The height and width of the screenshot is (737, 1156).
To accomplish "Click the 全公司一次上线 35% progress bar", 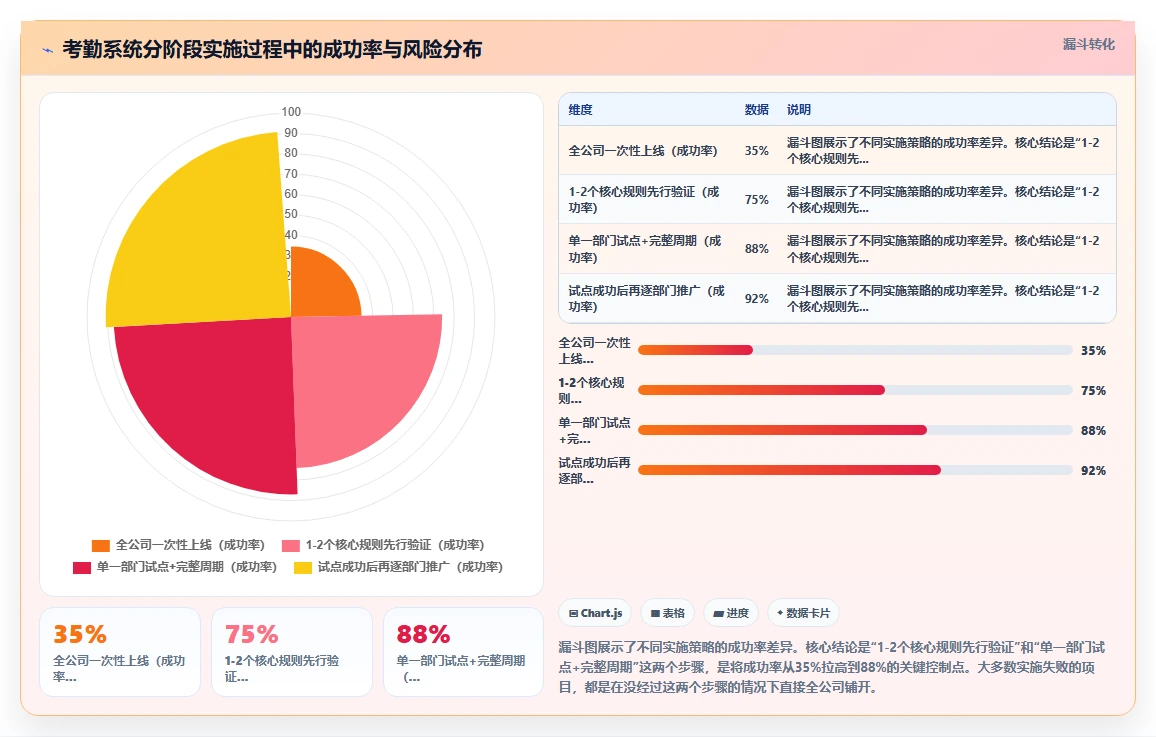I will click(855, 350).
